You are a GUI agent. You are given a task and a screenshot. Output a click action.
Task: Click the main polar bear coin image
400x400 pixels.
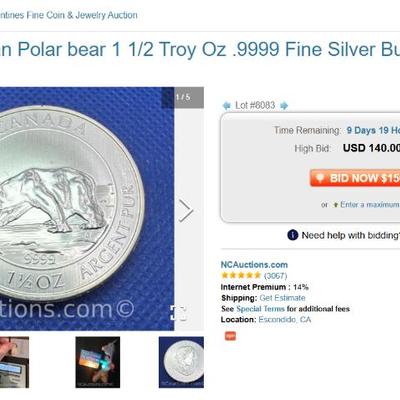[87, 209]
